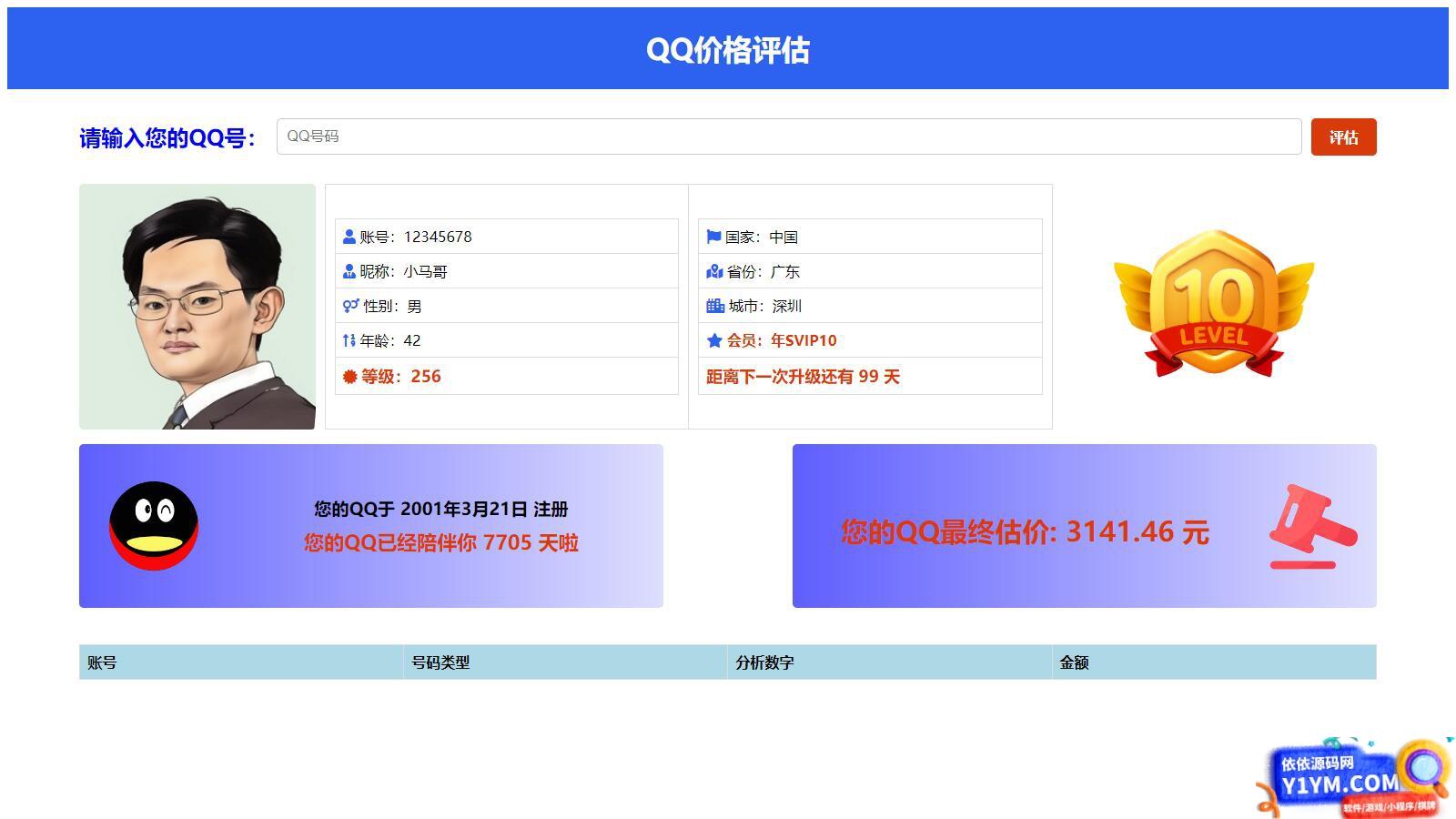
Task: Click the level value 256
Action: (426, 376)
